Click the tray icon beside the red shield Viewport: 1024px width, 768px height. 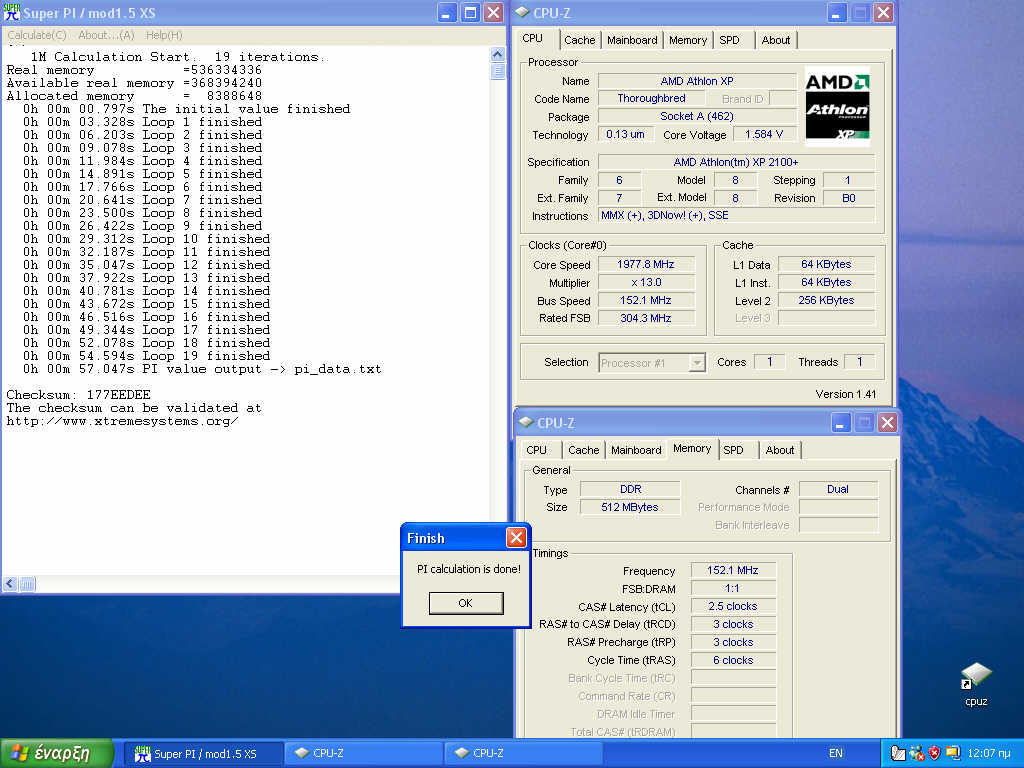click(916, 753)
